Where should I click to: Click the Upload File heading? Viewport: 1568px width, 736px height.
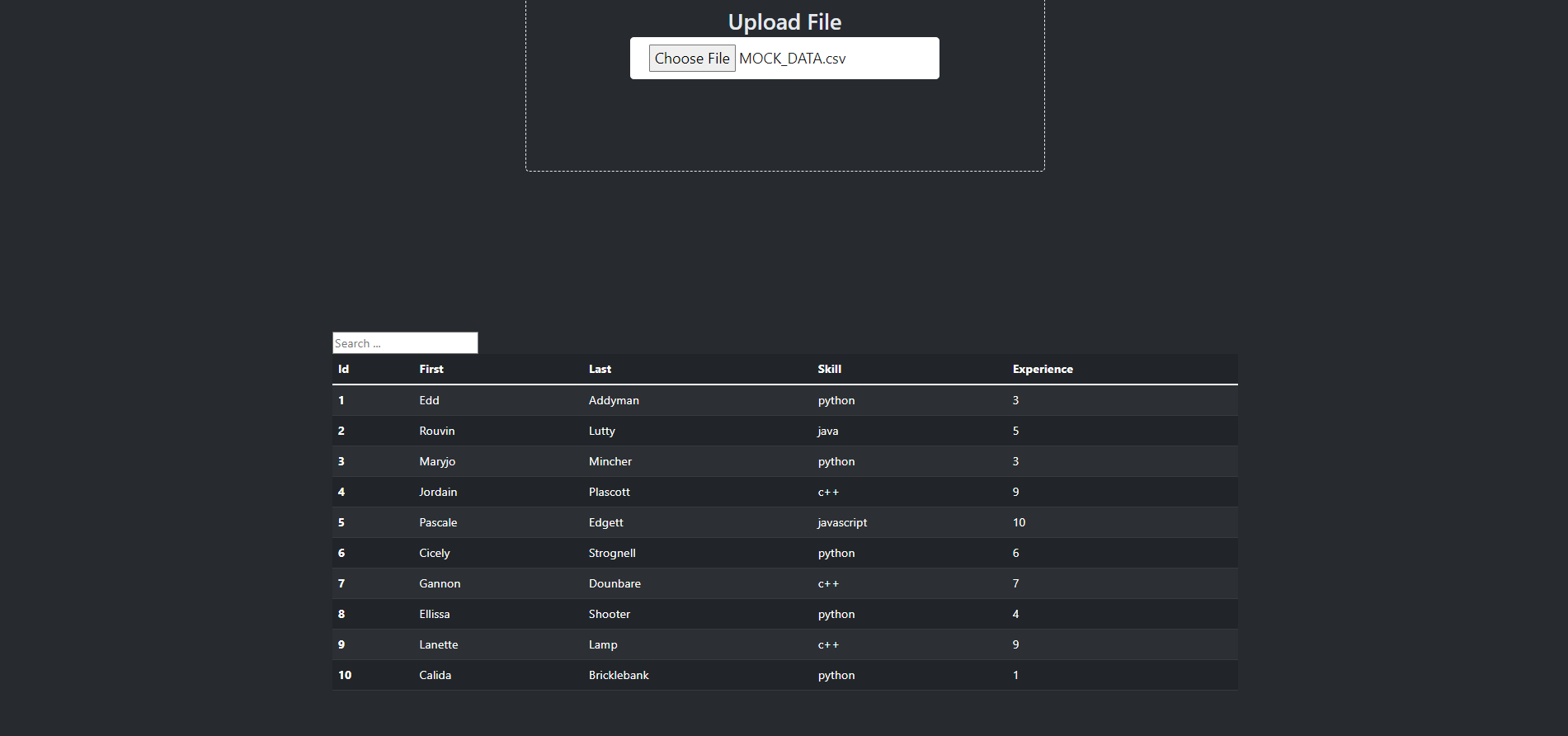point(784,22)
